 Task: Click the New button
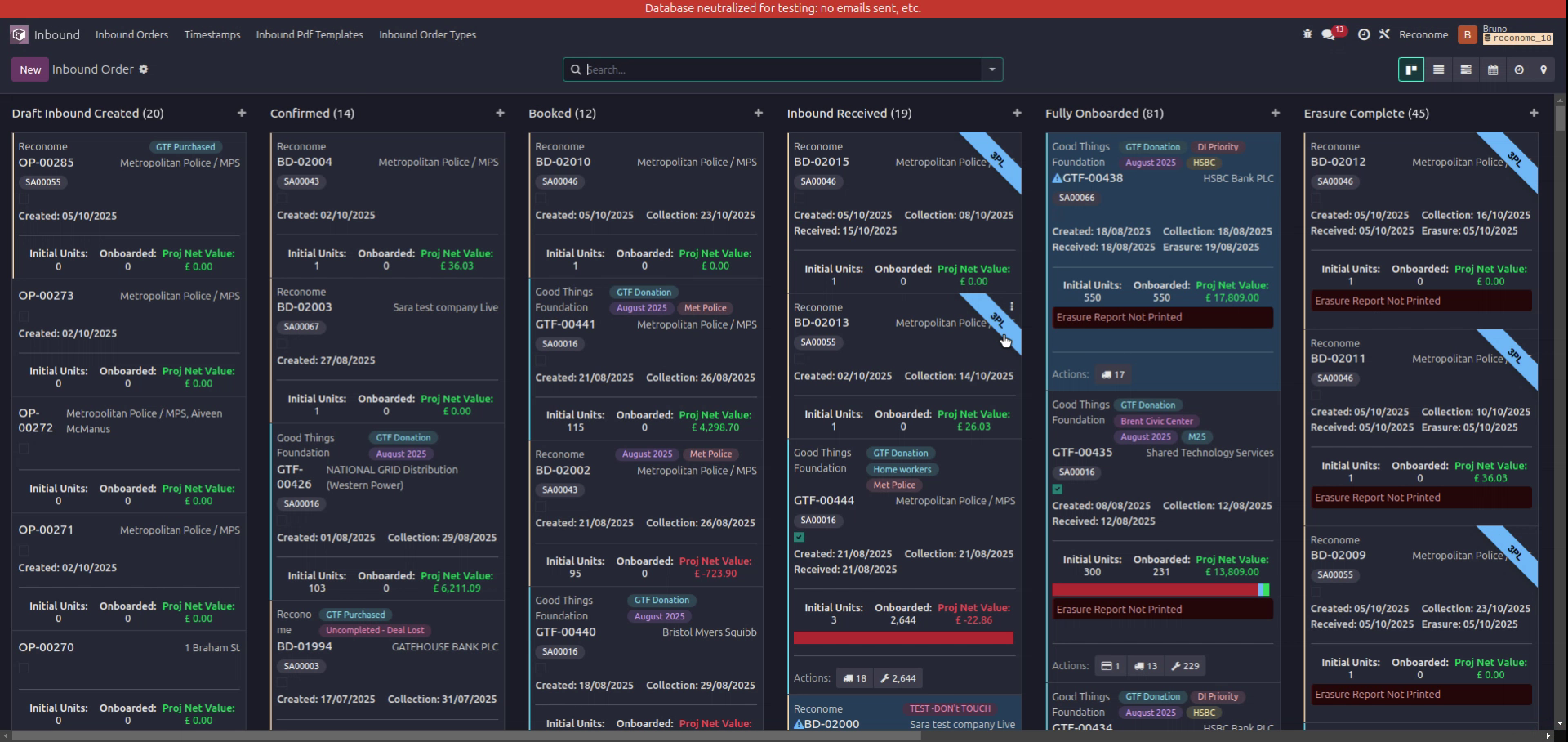point(29,69)
